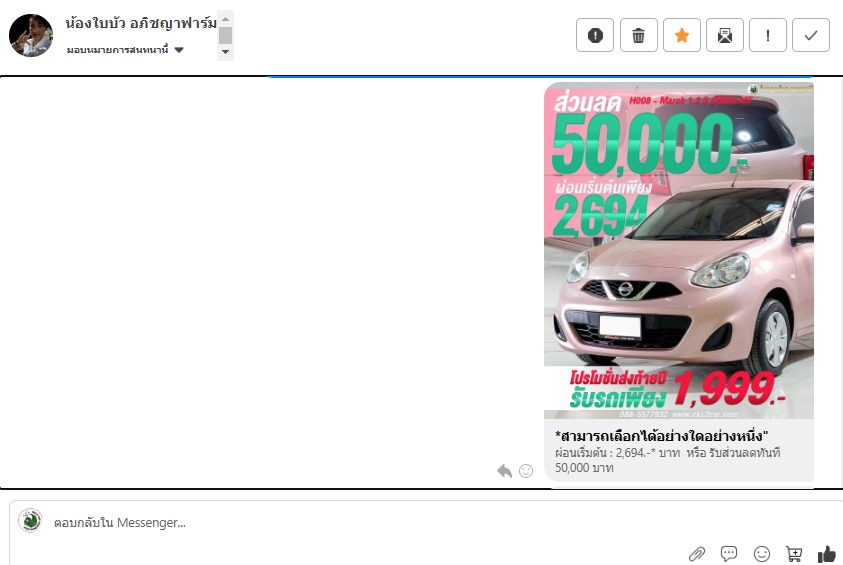Image resolution: width=843 pixels, height=565 pixels.
Task: Open the contact name น้องใบบัว อภิชญาฟาร์ม
Action: click(x=140, y=22)
